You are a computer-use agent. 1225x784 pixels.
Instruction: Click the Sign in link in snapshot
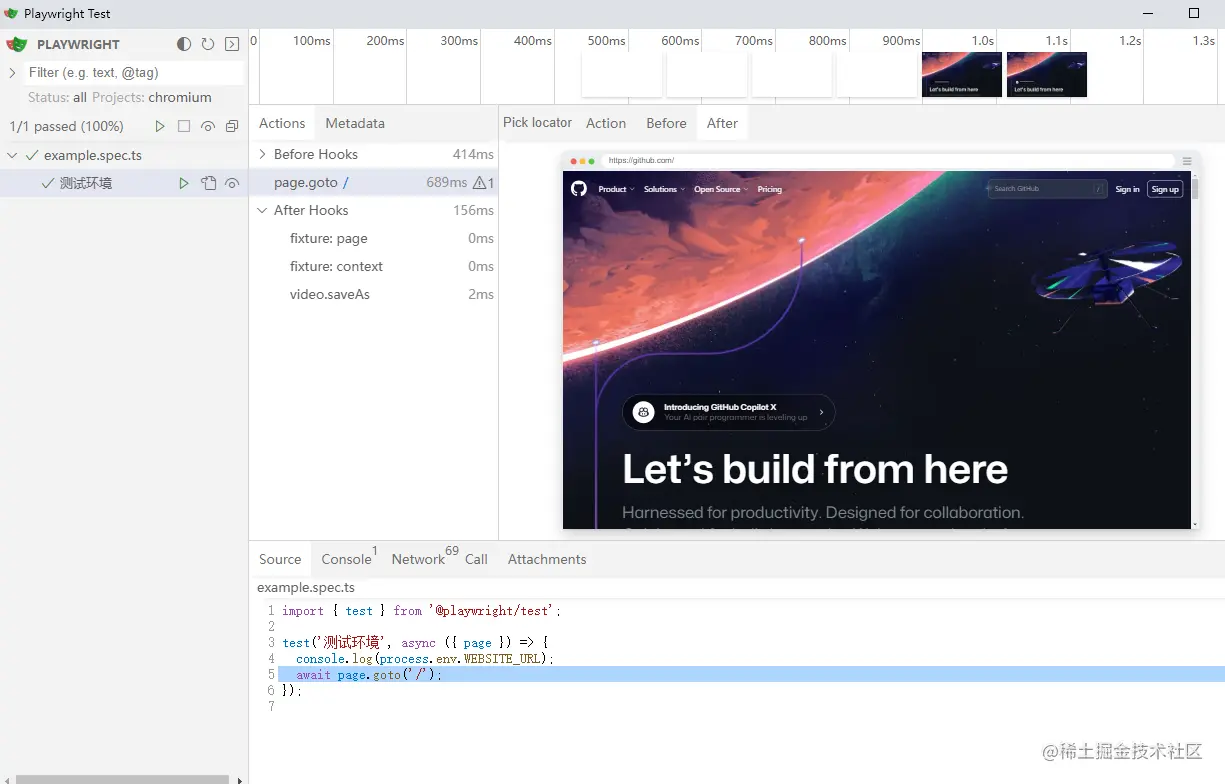[1127, 189]
